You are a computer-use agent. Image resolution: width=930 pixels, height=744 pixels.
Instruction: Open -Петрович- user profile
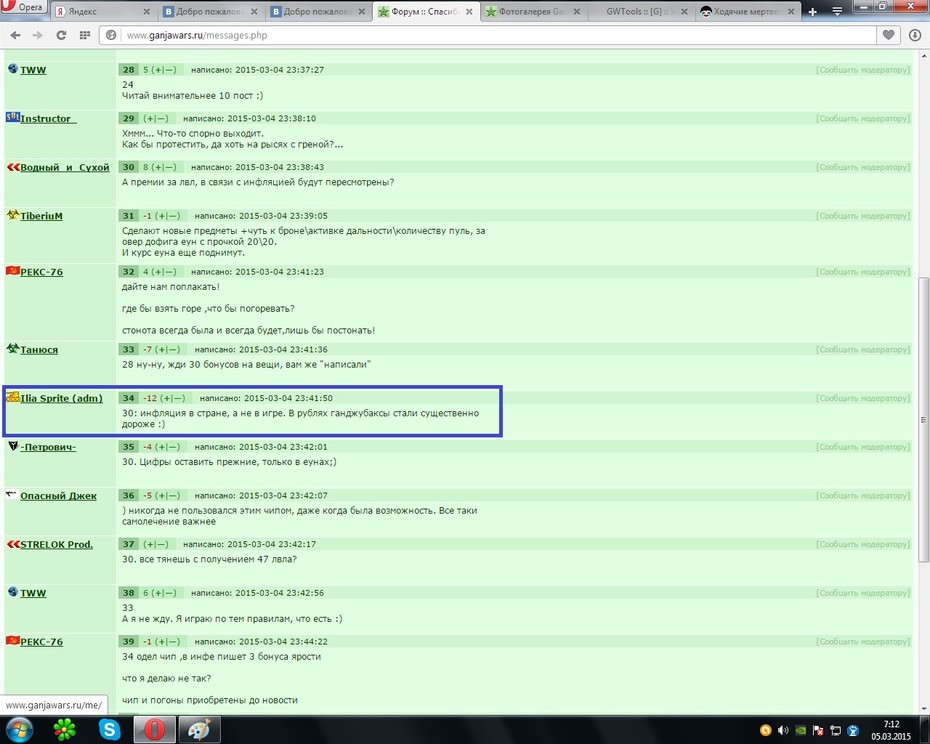click(x=48, y=447)
